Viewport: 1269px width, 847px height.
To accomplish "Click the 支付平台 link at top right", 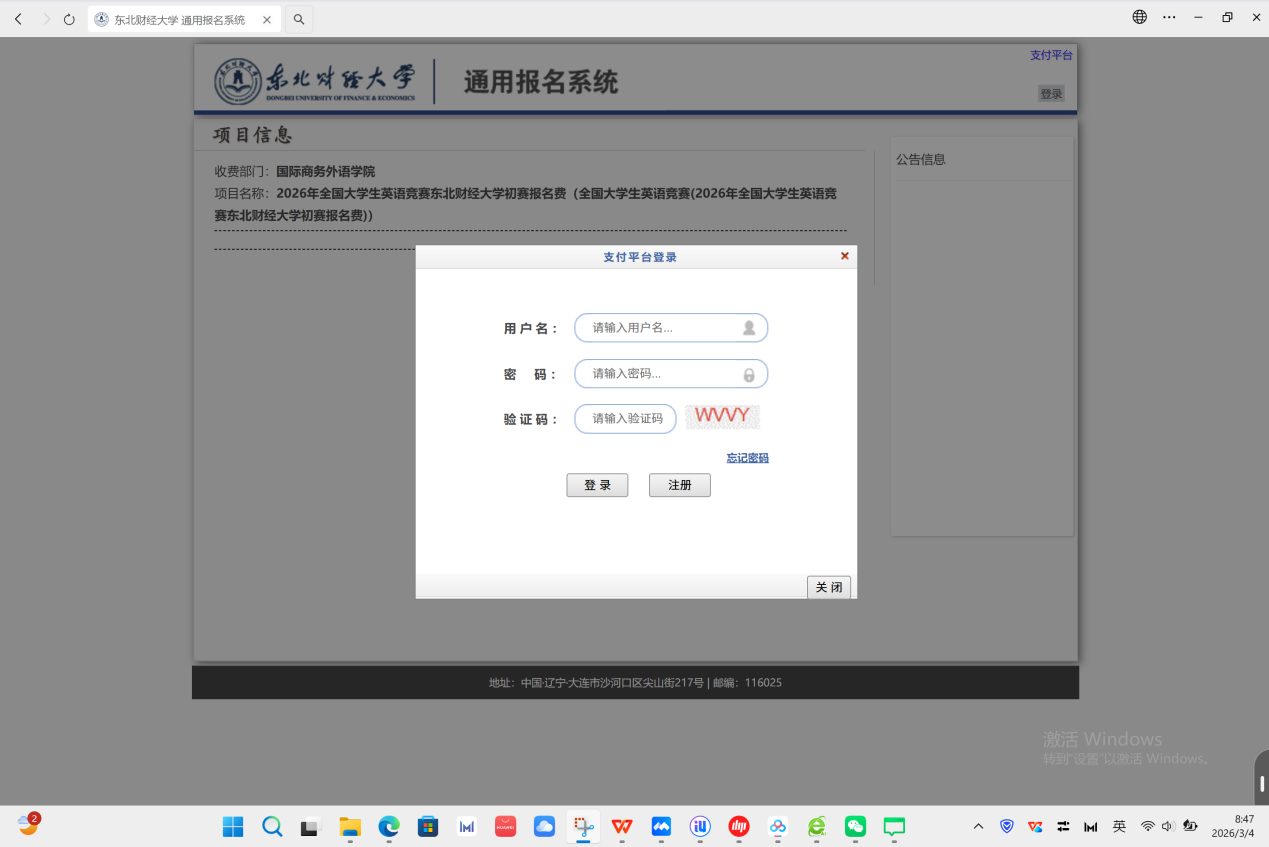I will [x=1051, y=55].
